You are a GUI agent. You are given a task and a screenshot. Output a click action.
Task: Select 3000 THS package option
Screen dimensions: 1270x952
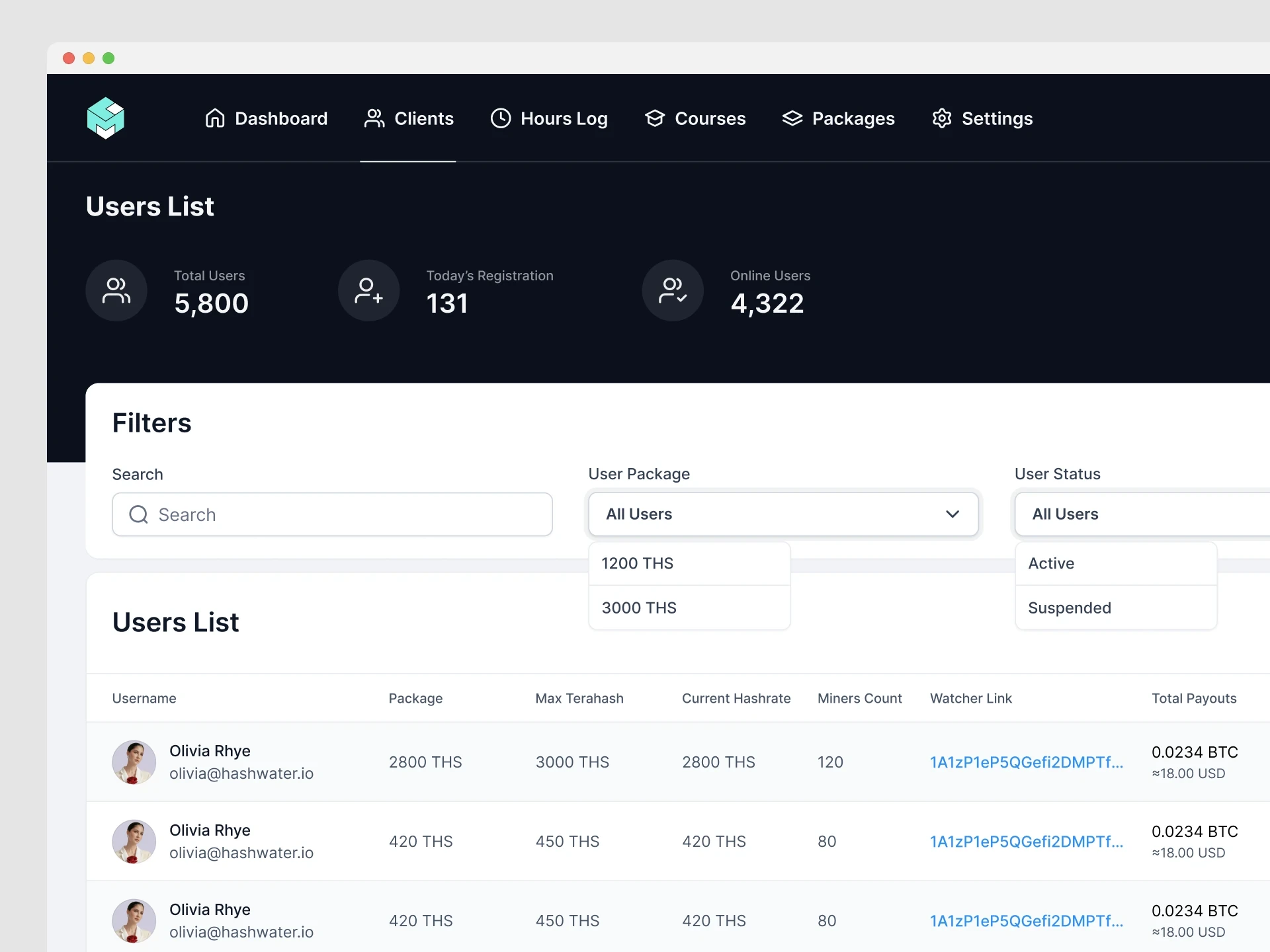tap(689, 608)
